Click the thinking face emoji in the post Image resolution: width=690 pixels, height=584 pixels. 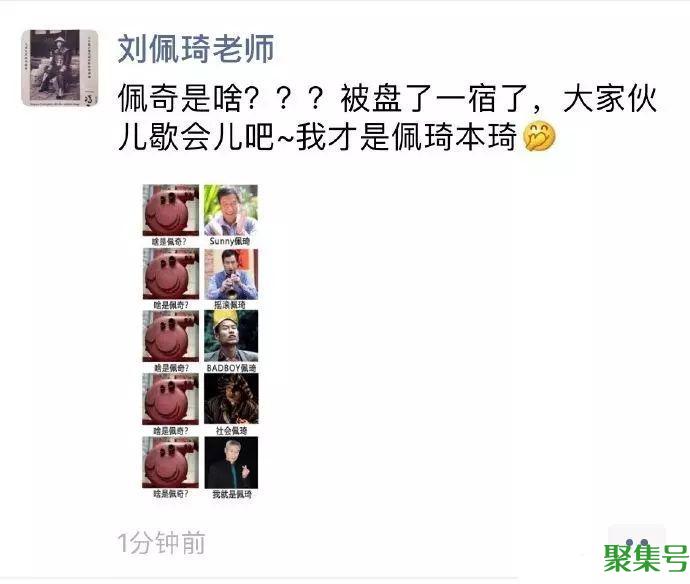pos(539,137)
